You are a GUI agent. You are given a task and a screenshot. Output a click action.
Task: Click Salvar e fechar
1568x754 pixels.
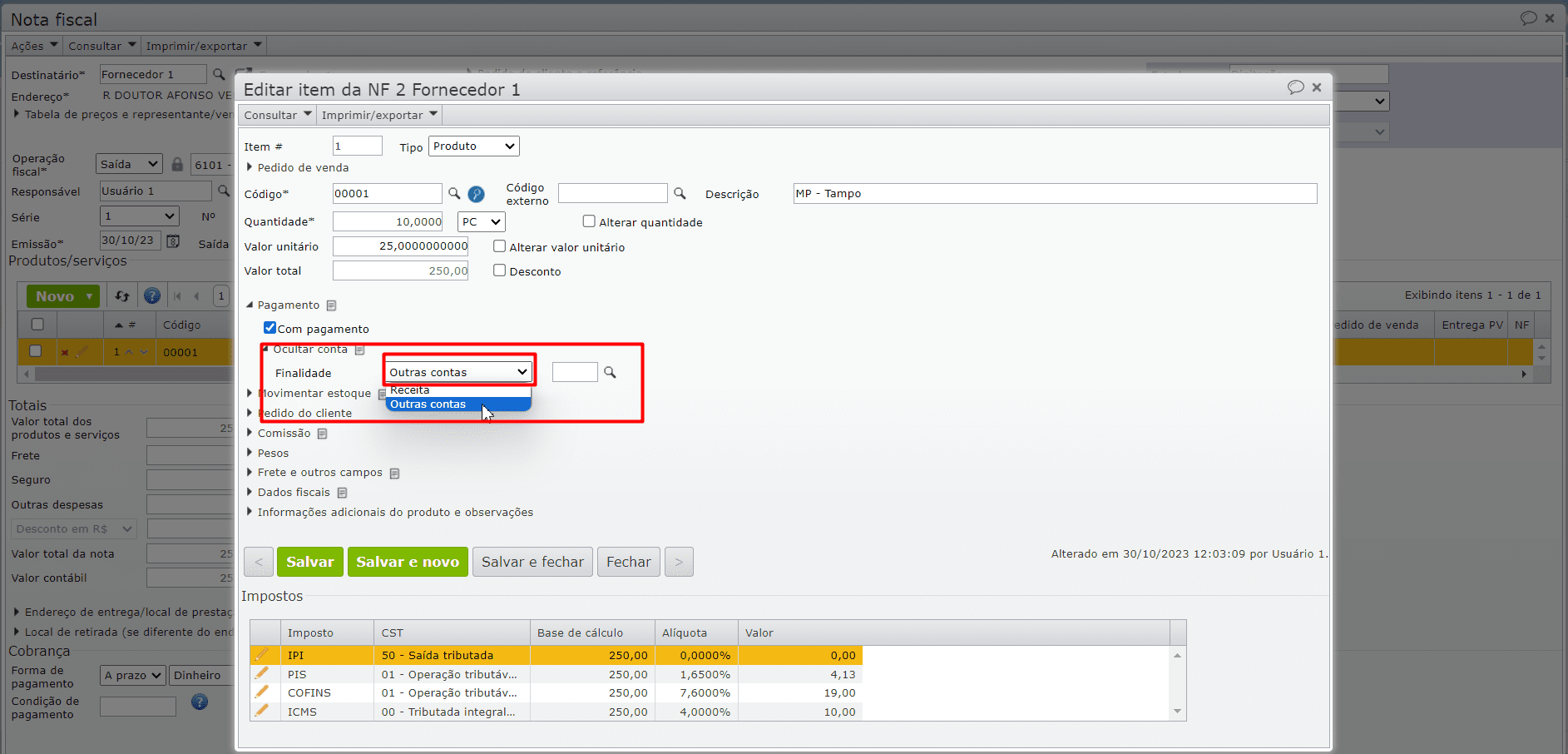tap(532, 562)
